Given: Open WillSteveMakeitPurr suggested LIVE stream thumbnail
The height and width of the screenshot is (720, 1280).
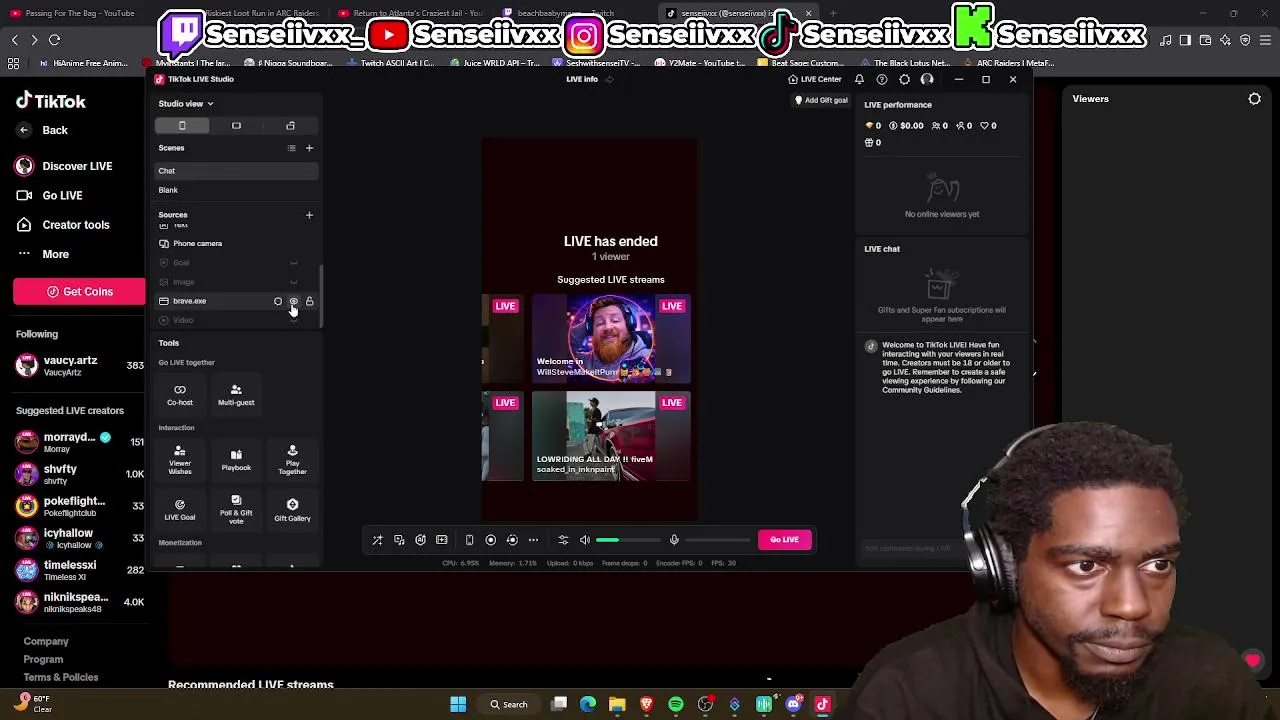Looking at the screenshot, I should pos(610,339).
